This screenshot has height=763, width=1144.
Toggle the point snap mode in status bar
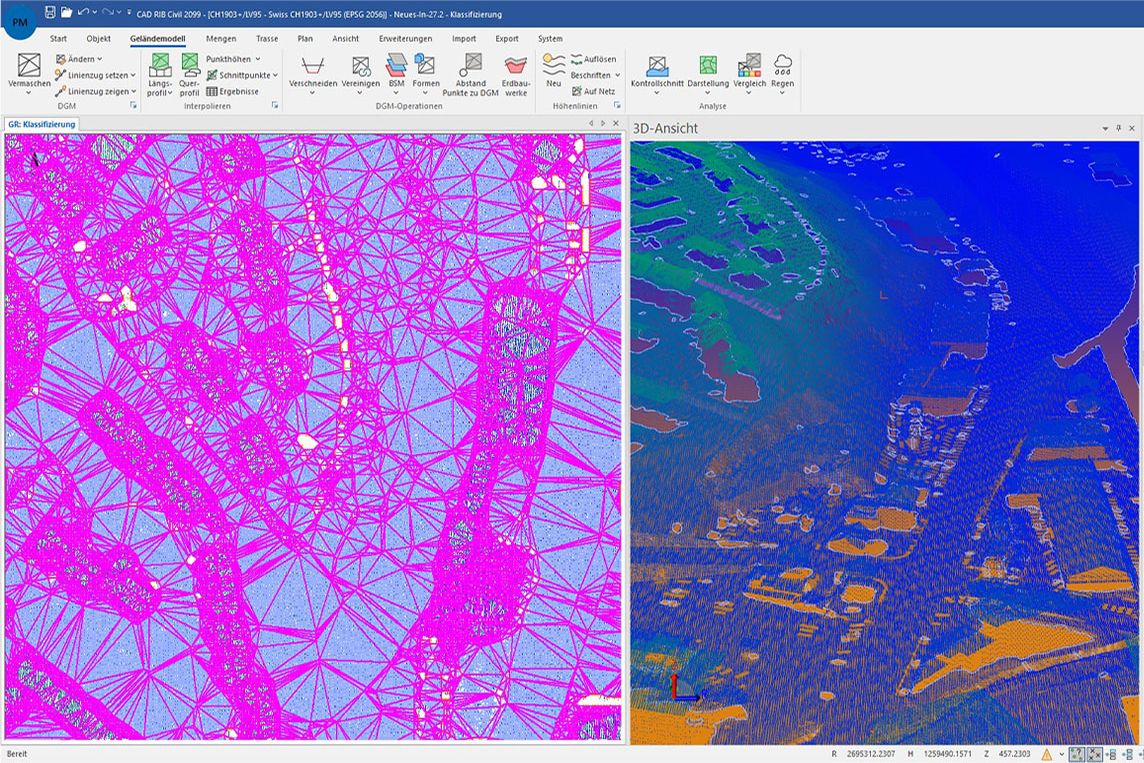click(x=1076, y=754)
